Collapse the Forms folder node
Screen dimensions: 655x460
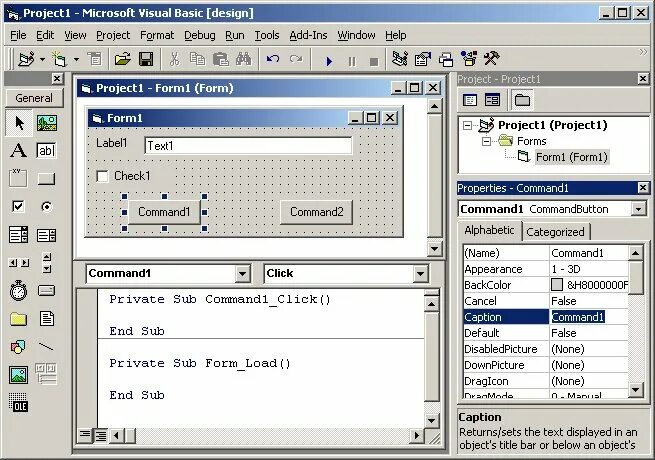(486, 142)
